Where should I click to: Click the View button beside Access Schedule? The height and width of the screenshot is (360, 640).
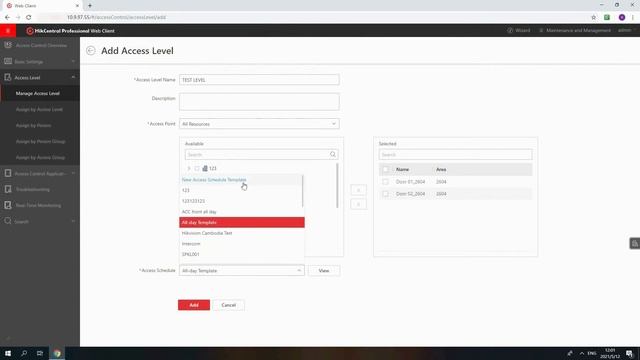pyautogui.click(x=324, y=271)
